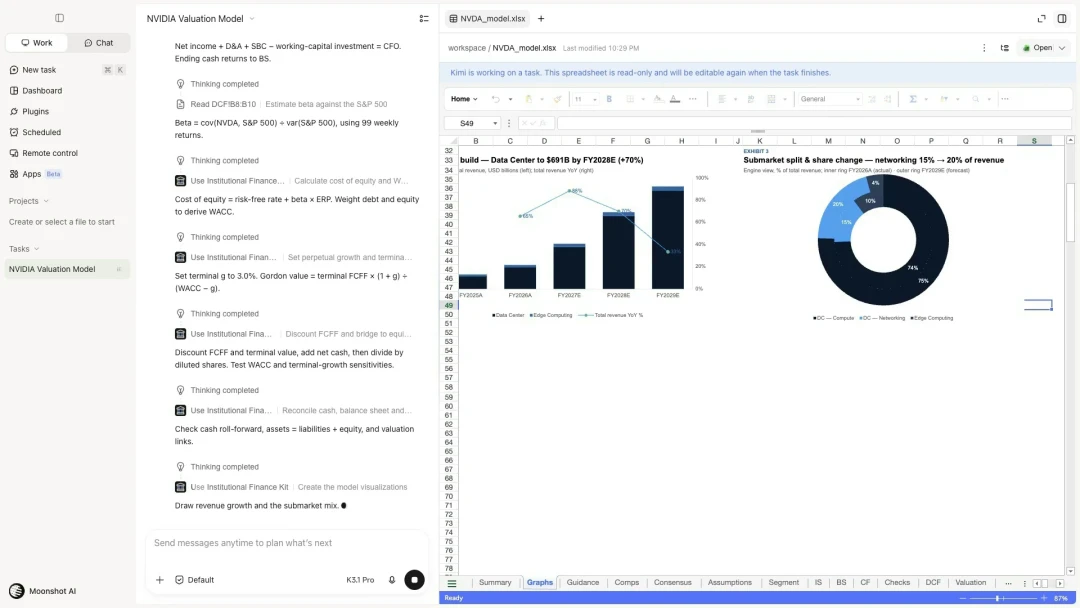Open the task list icon in the chat header
This screenshot has width=1080, height=608.
[x=424, y=19]
